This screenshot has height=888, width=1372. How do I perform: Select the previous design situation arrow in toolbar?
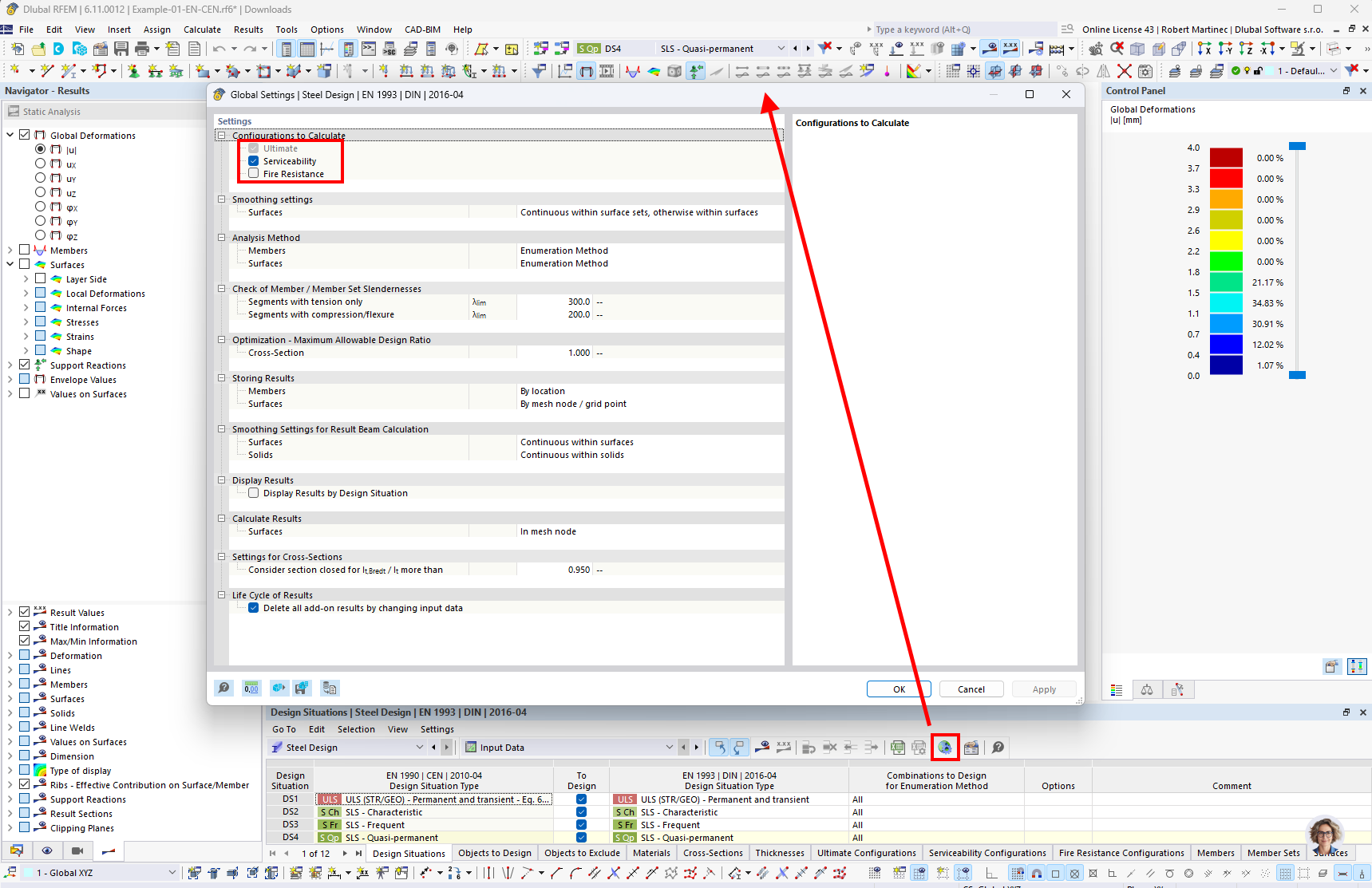point(795,49)
